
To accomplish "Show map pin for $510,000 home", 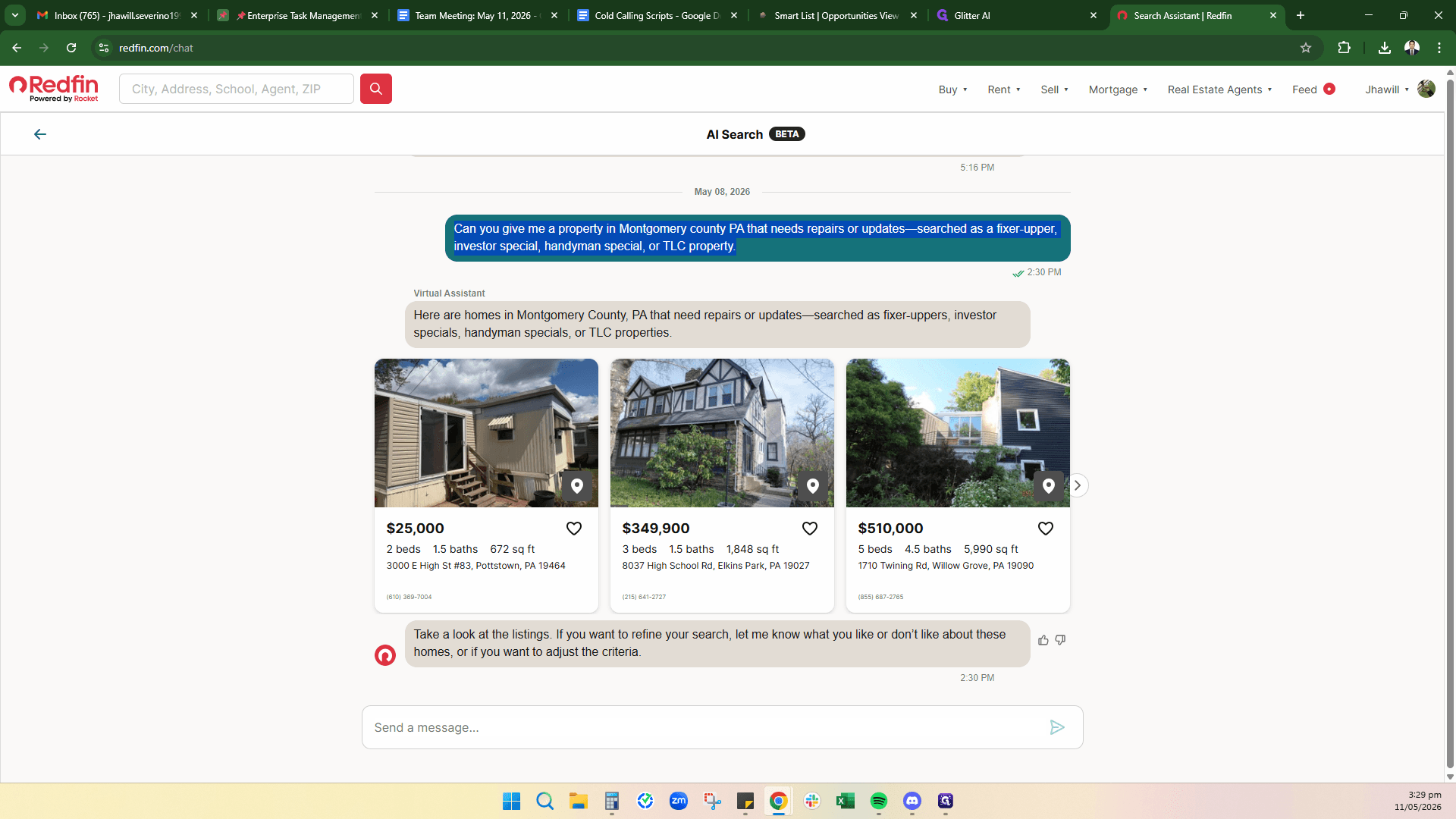I will [1049, 486].
